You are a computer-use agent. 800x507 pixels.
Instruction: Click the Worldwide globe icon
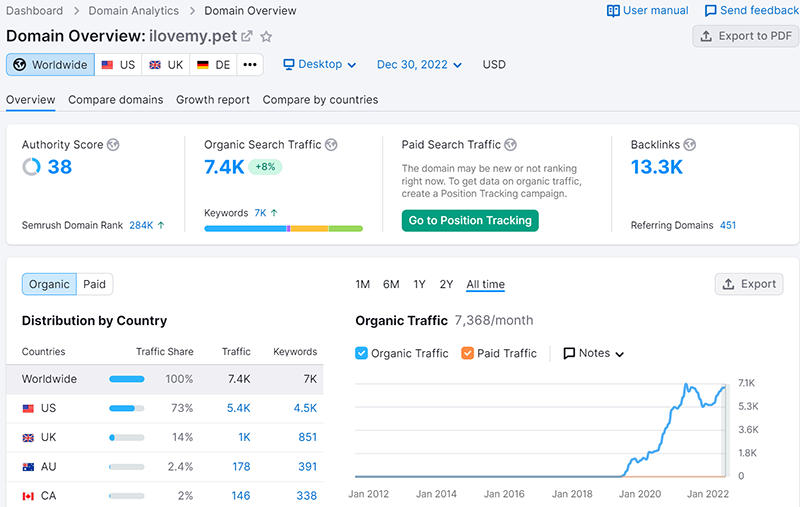19,65
